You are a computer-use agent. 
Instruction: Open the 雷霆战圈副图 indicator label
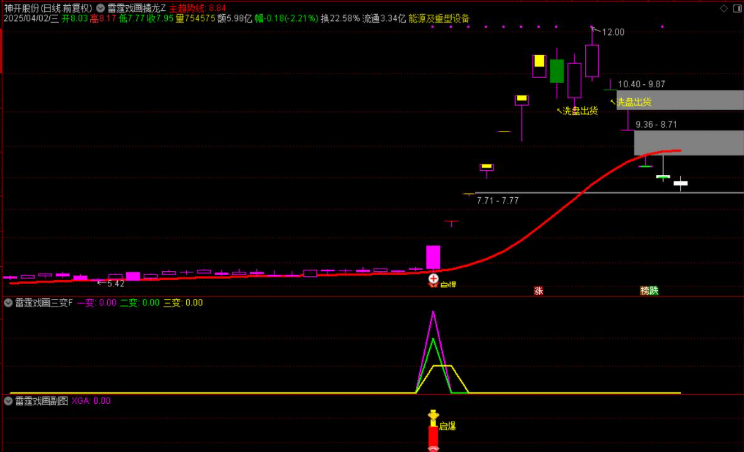click(x=41, y=400)
